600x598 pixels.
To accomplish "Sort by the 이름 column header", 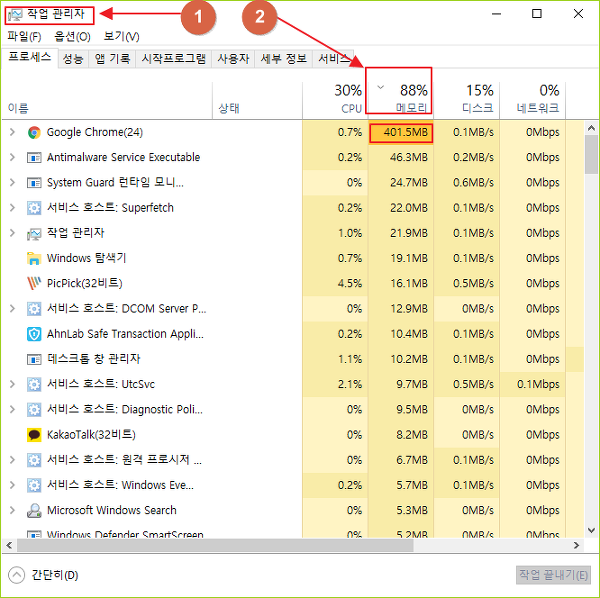I will (107, 99).
